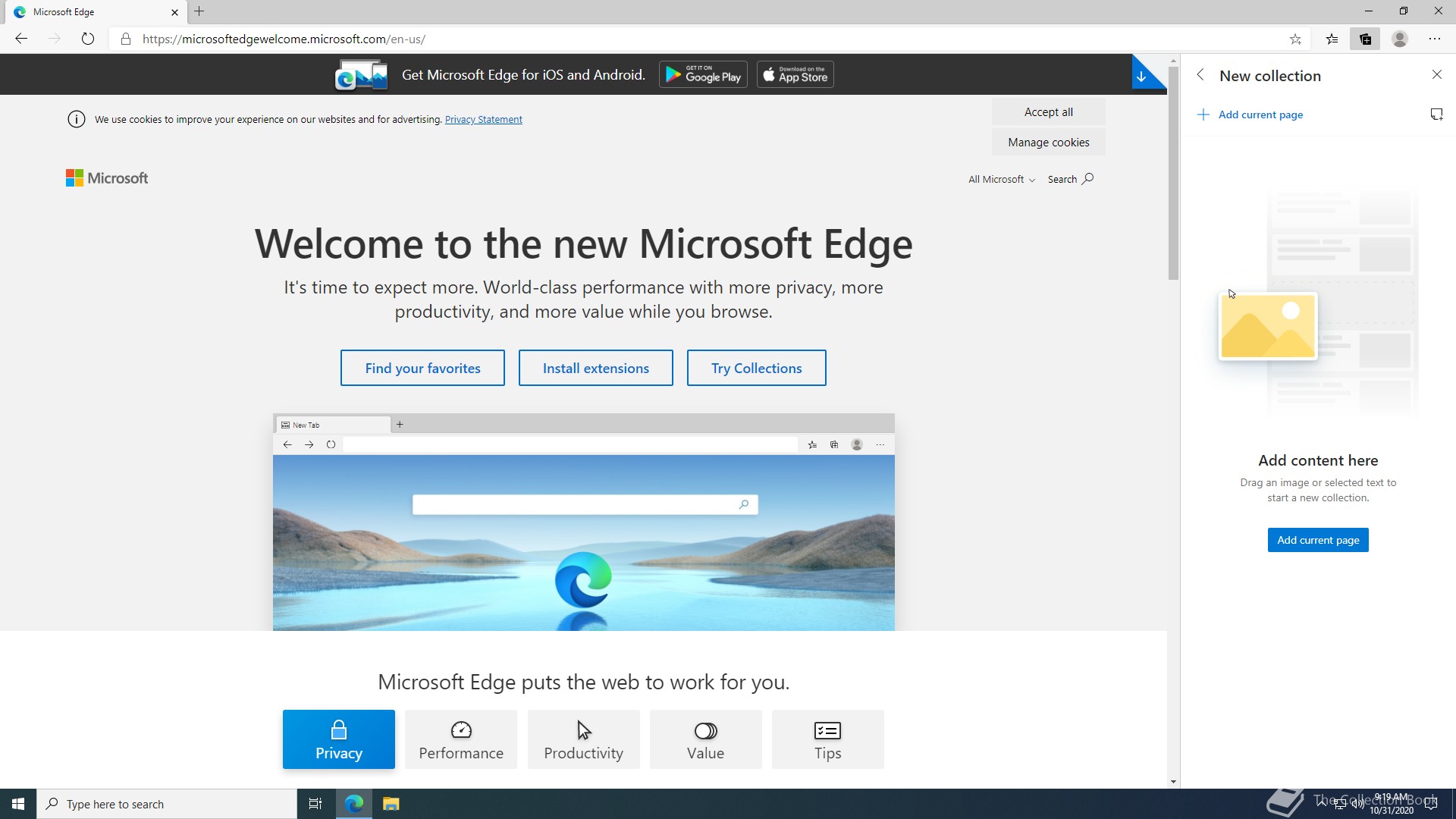1456x819 pixels.
Task: Select the Value tab
Action: point(706,739)
